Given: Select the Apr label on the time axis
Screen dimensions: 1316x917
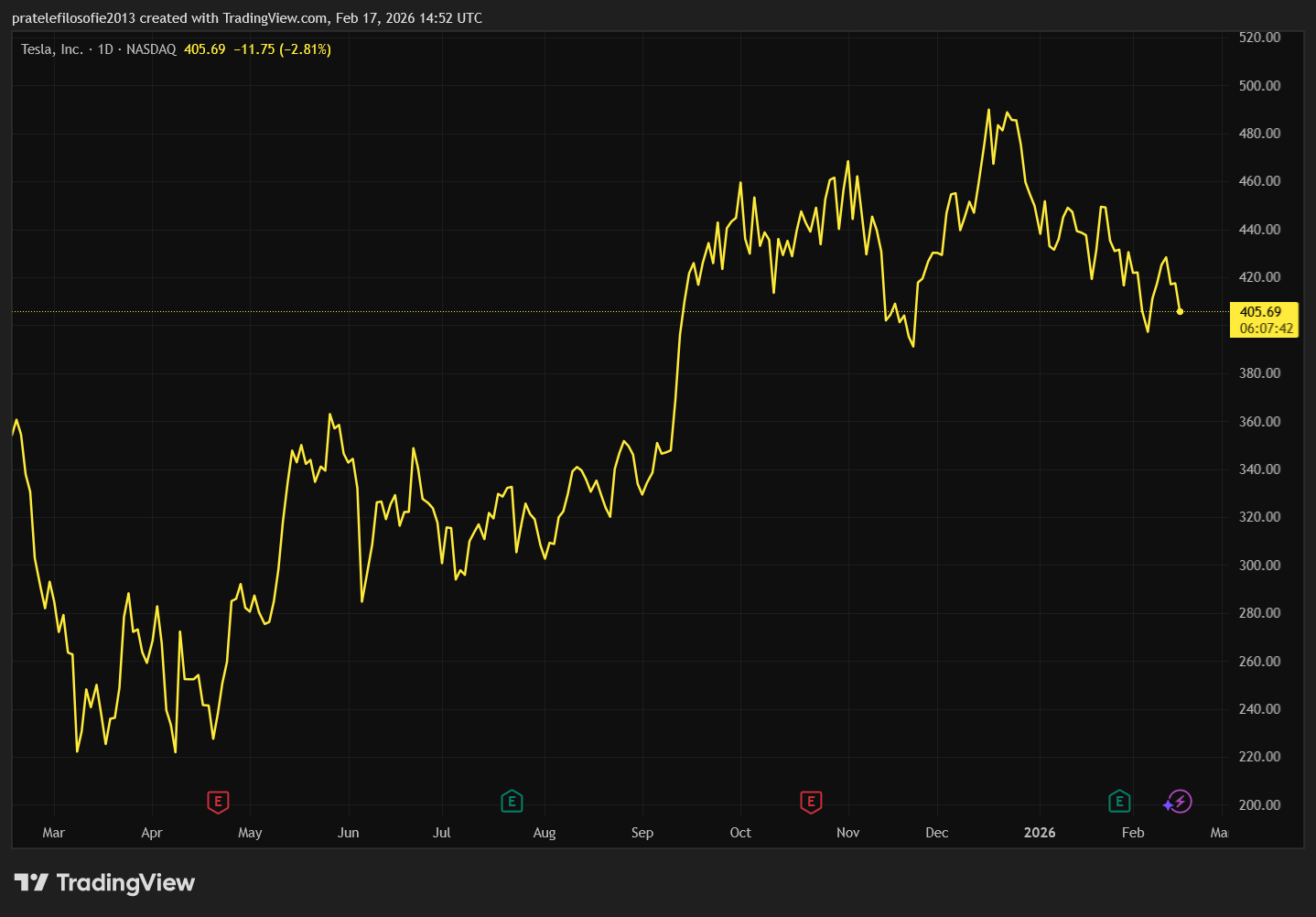Looking at the screenshot, I should [x=152, y=833].
